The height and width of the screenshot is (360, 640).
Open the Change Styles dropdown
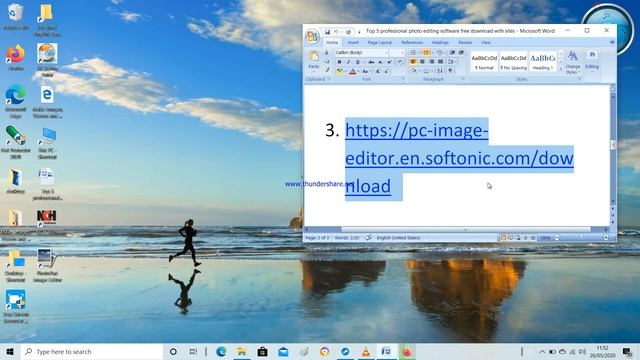[573, 62]
